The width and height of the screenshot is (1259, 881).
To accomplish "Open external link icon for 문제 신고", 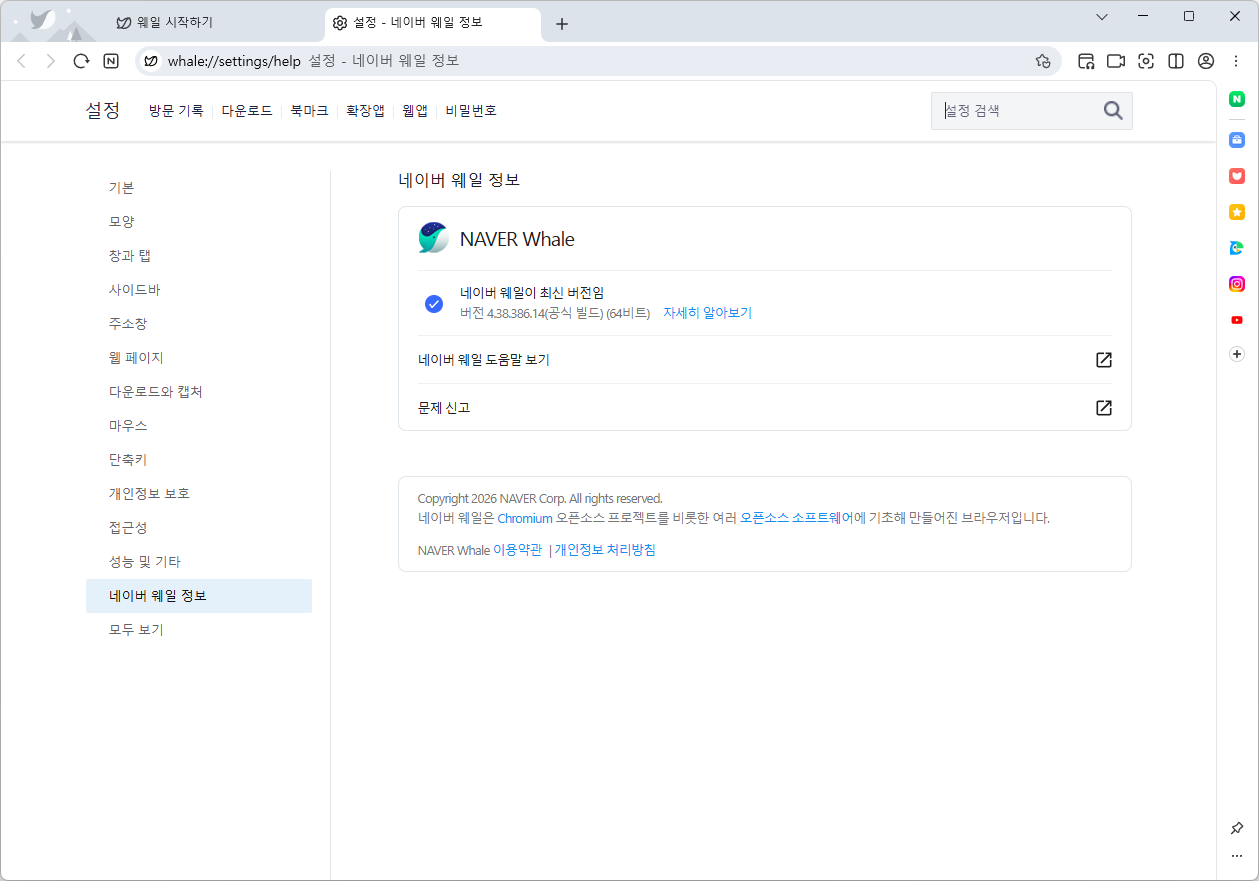I will [1104, 408].
